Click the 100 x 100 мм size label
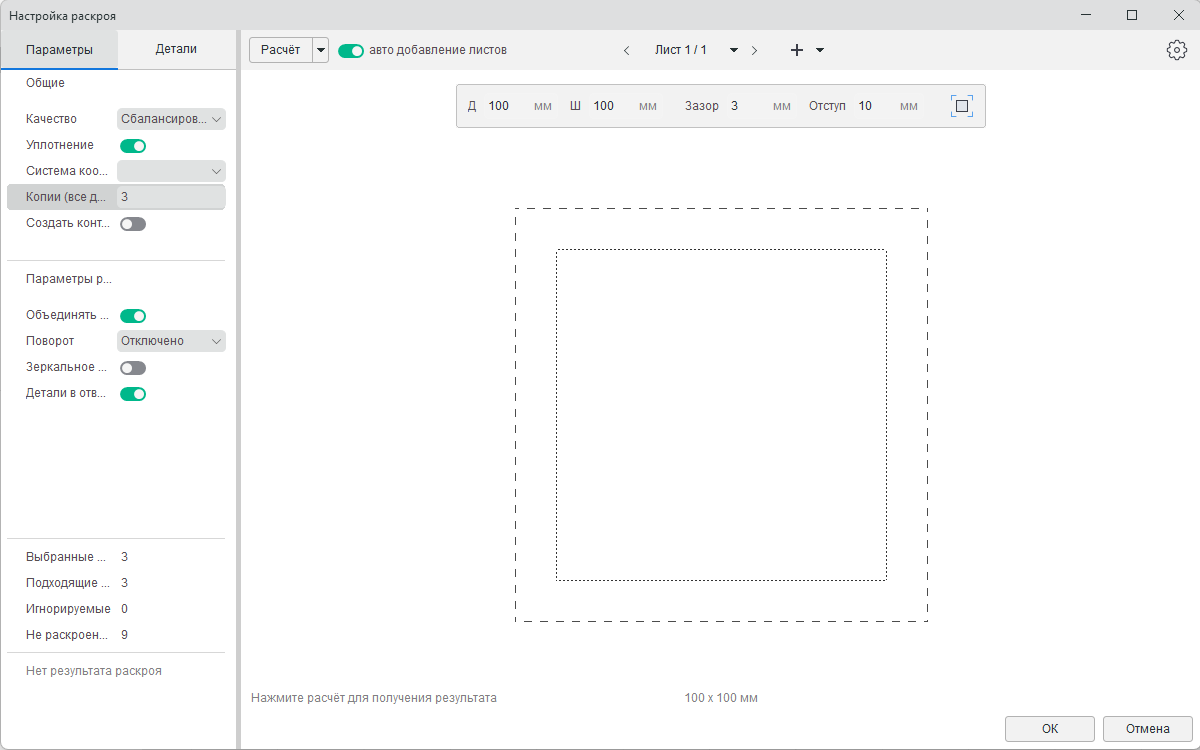The width and height of the screenshot is (1200, 750). 721,698
